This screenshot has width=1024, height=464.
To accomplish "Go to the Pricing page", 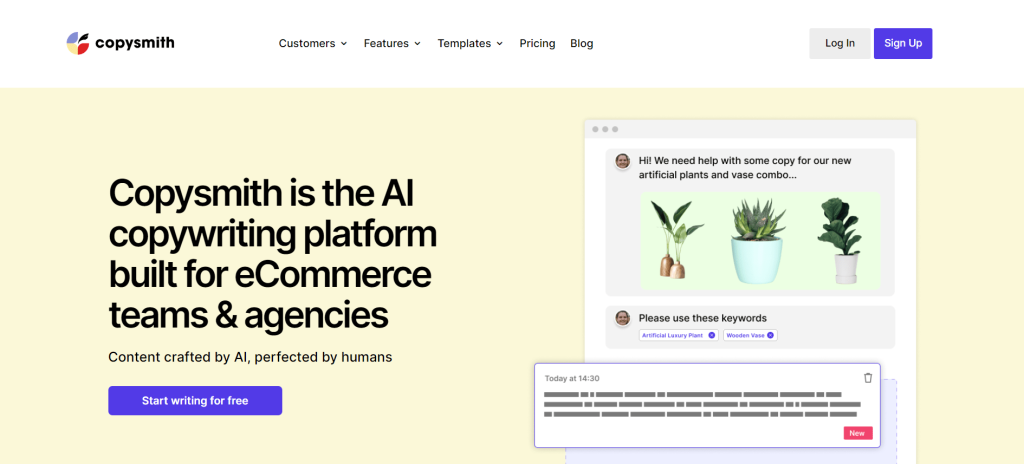I will click(537, 43).
